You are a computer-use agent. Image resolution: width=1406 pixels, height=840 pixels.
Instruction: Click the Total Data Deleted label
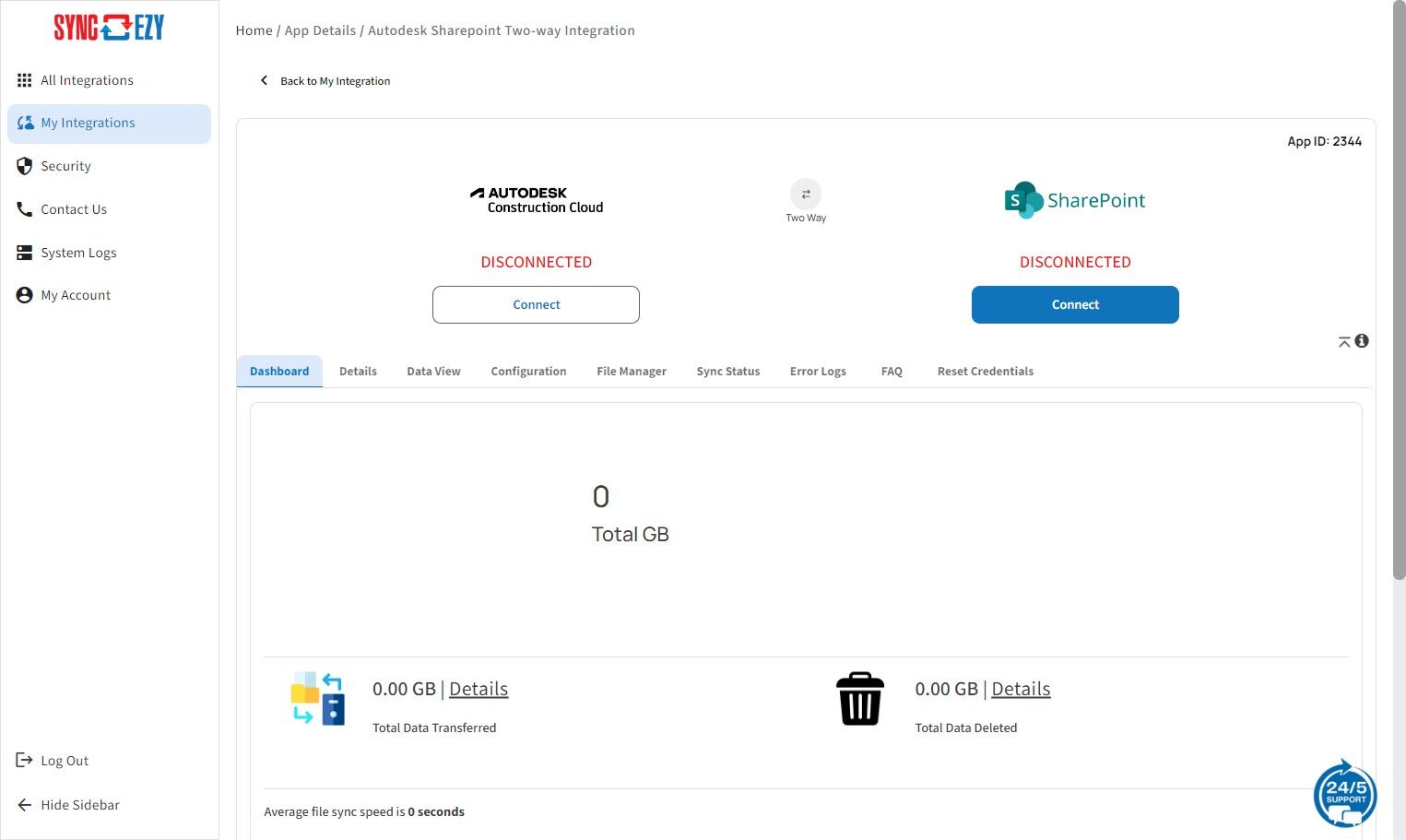point(966,728)
